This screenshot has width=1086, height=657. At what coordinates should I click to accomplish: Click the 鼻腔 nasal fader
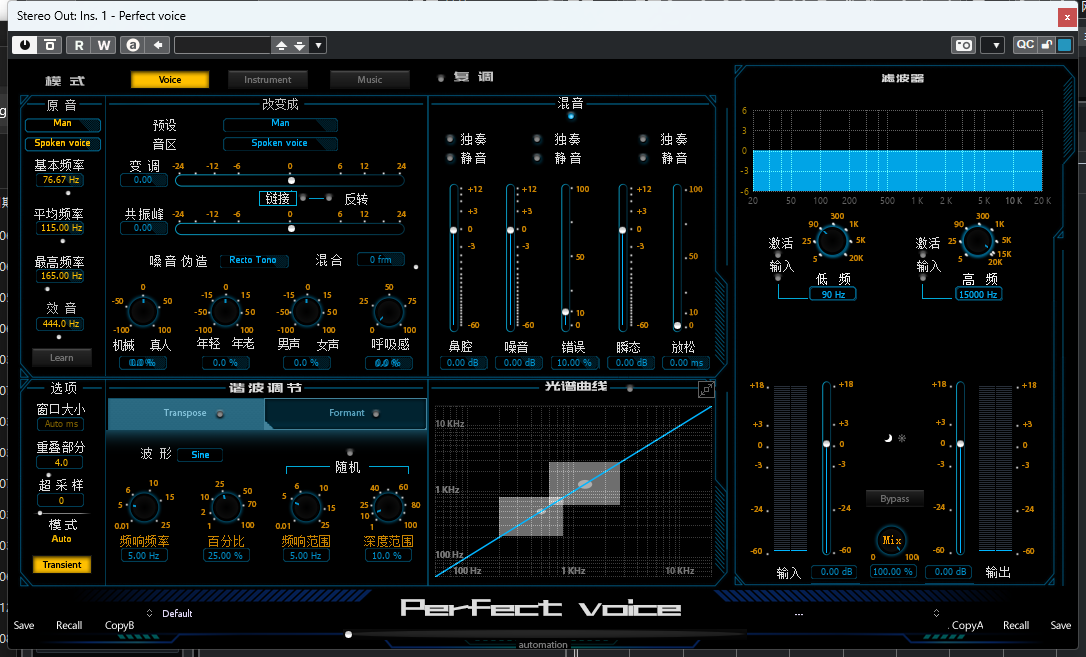(x=454, y=257)
